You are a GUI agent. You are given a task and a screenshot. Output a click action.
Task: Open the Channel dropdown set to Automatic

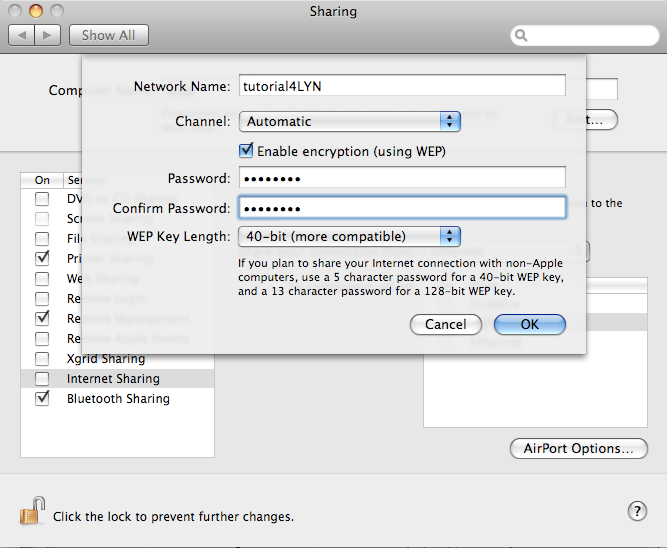coord(348,121)
